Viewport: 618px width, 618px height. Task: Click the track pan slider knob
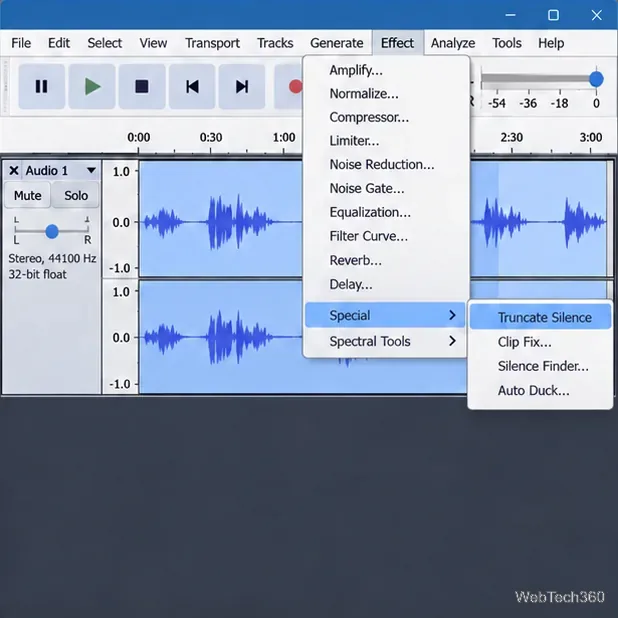pos(52,231)
